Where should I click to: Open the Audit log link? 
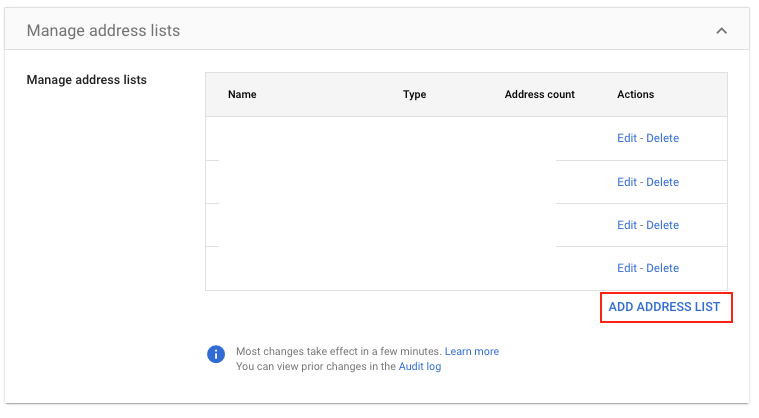tap(420, 366)
